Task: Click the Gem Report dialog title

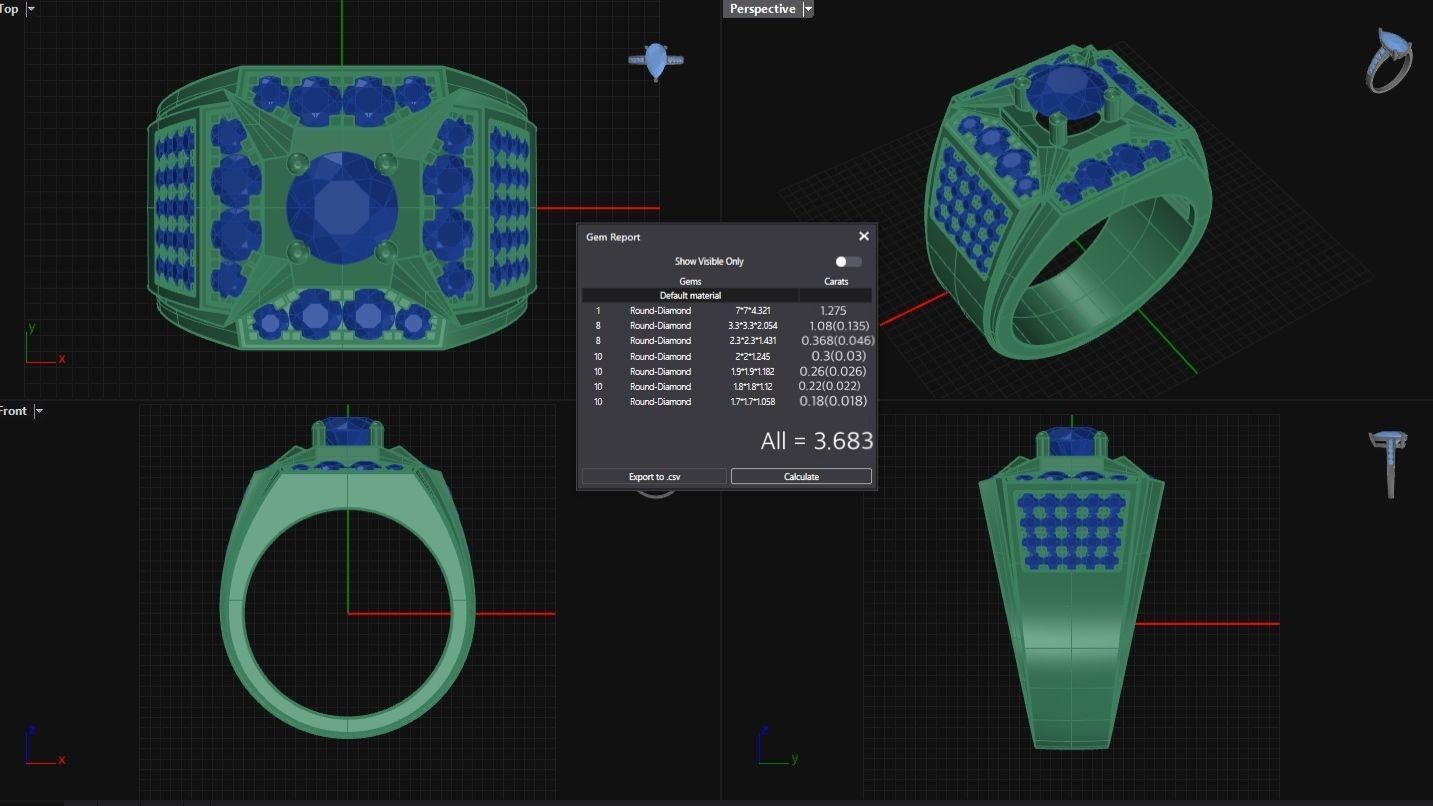Action: point(613,237)
